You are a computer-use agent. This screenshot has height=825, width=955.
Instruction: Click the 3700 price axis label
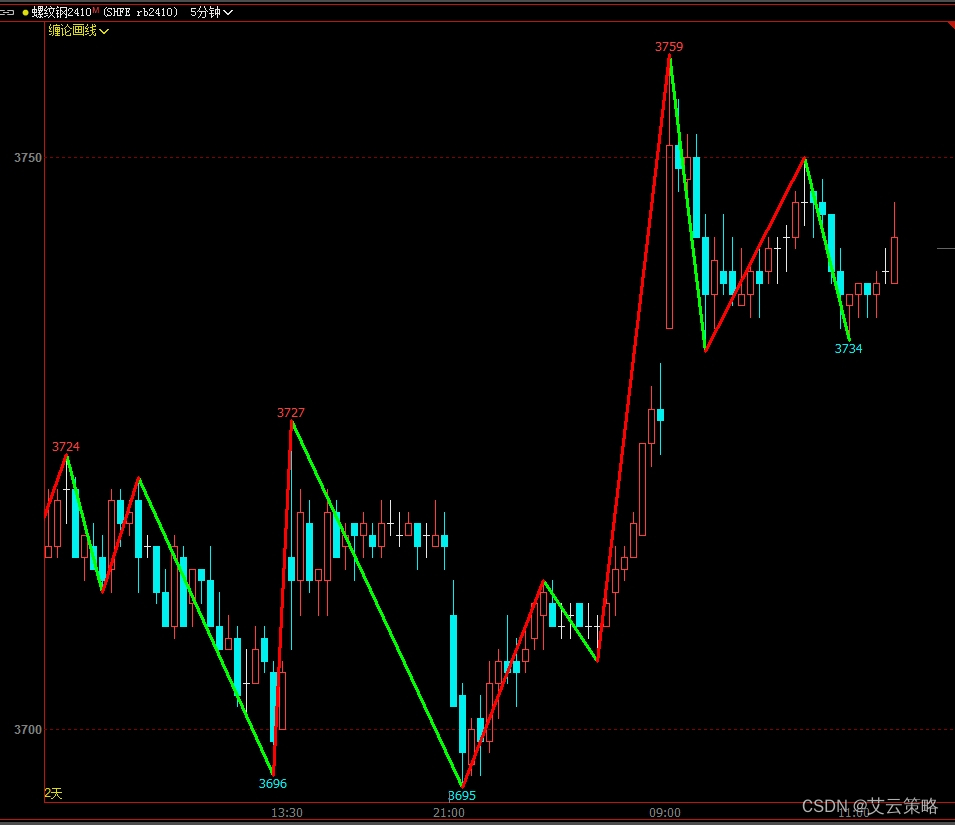point(28,729)
